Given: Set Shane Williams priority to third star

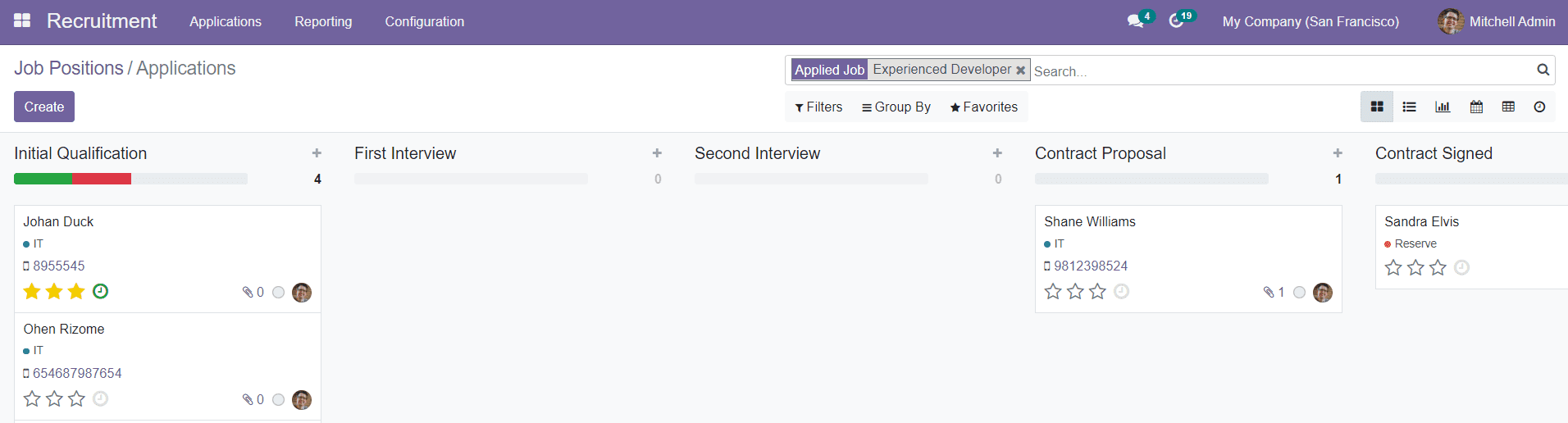Looking at the screenshot, I should [1097, 291].
